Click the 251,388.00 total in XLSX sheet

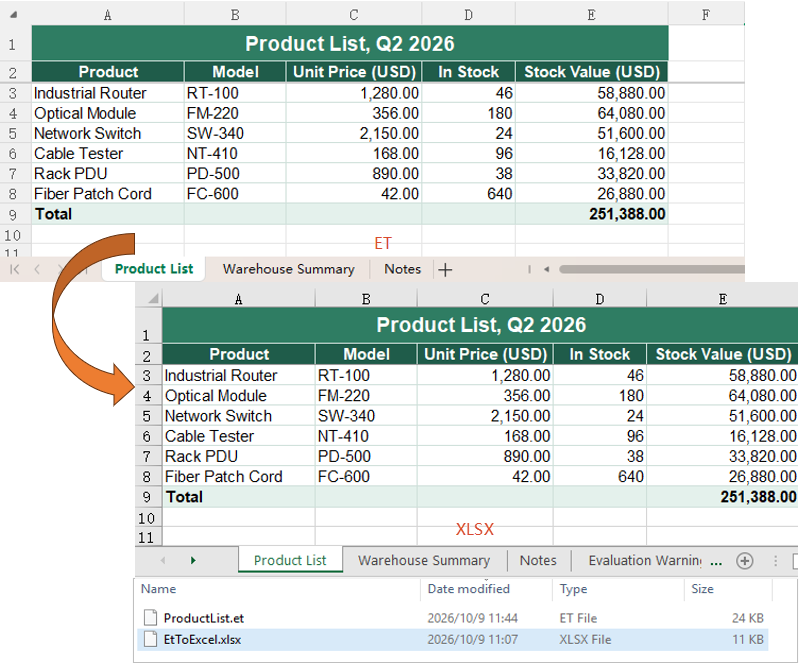722,497
